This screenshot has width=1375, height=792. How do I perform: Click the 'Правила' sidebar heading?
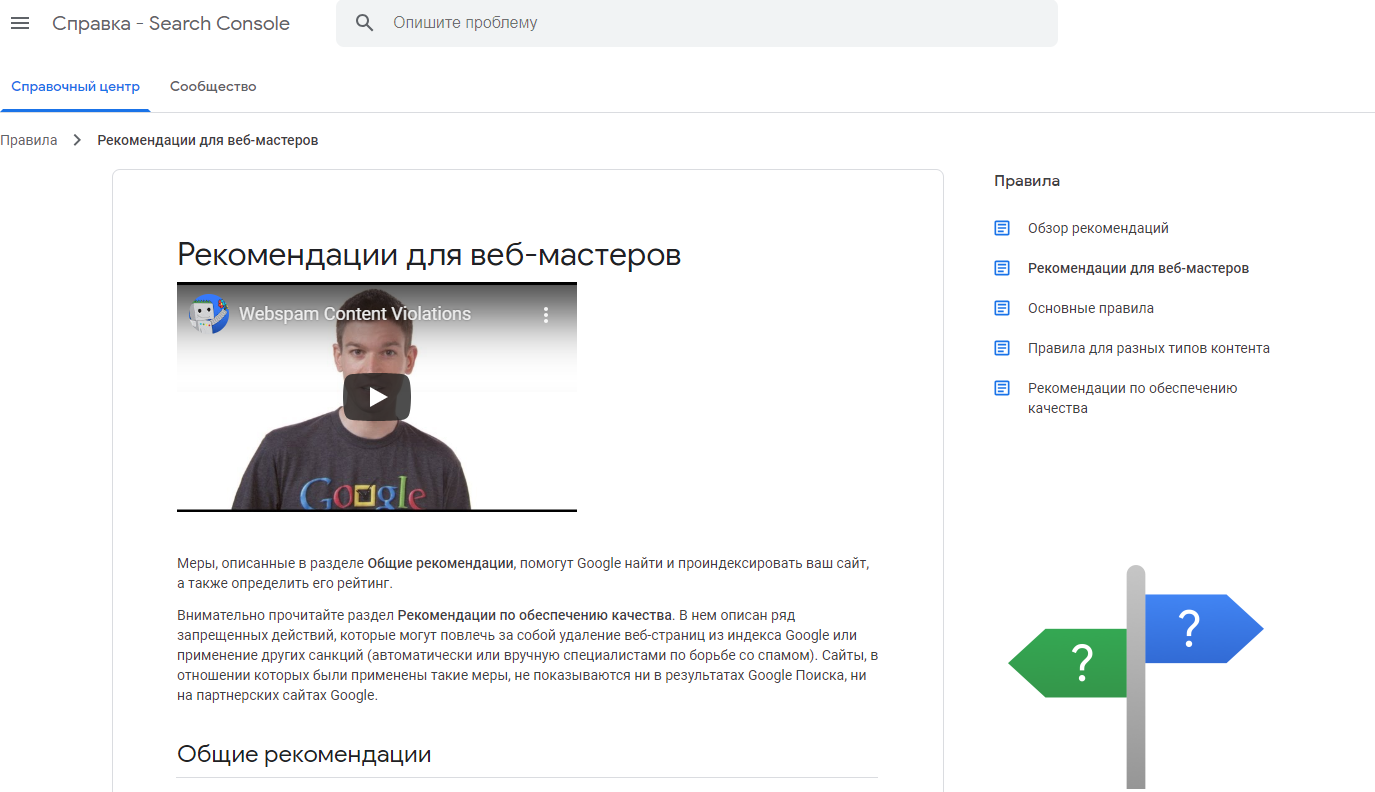(1027, 181)
